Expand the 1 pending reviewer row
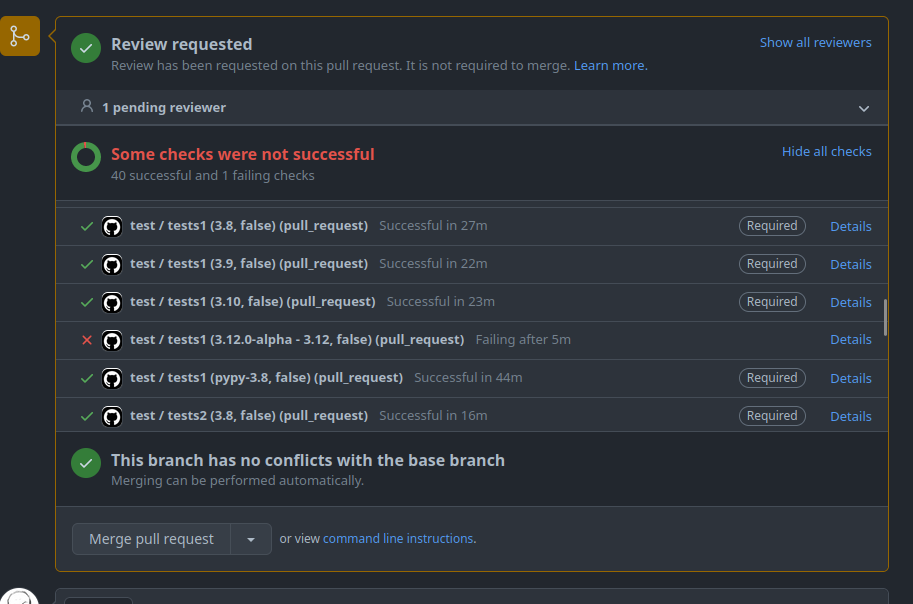Viewport: 913px width, 604px height. (164, 108)
